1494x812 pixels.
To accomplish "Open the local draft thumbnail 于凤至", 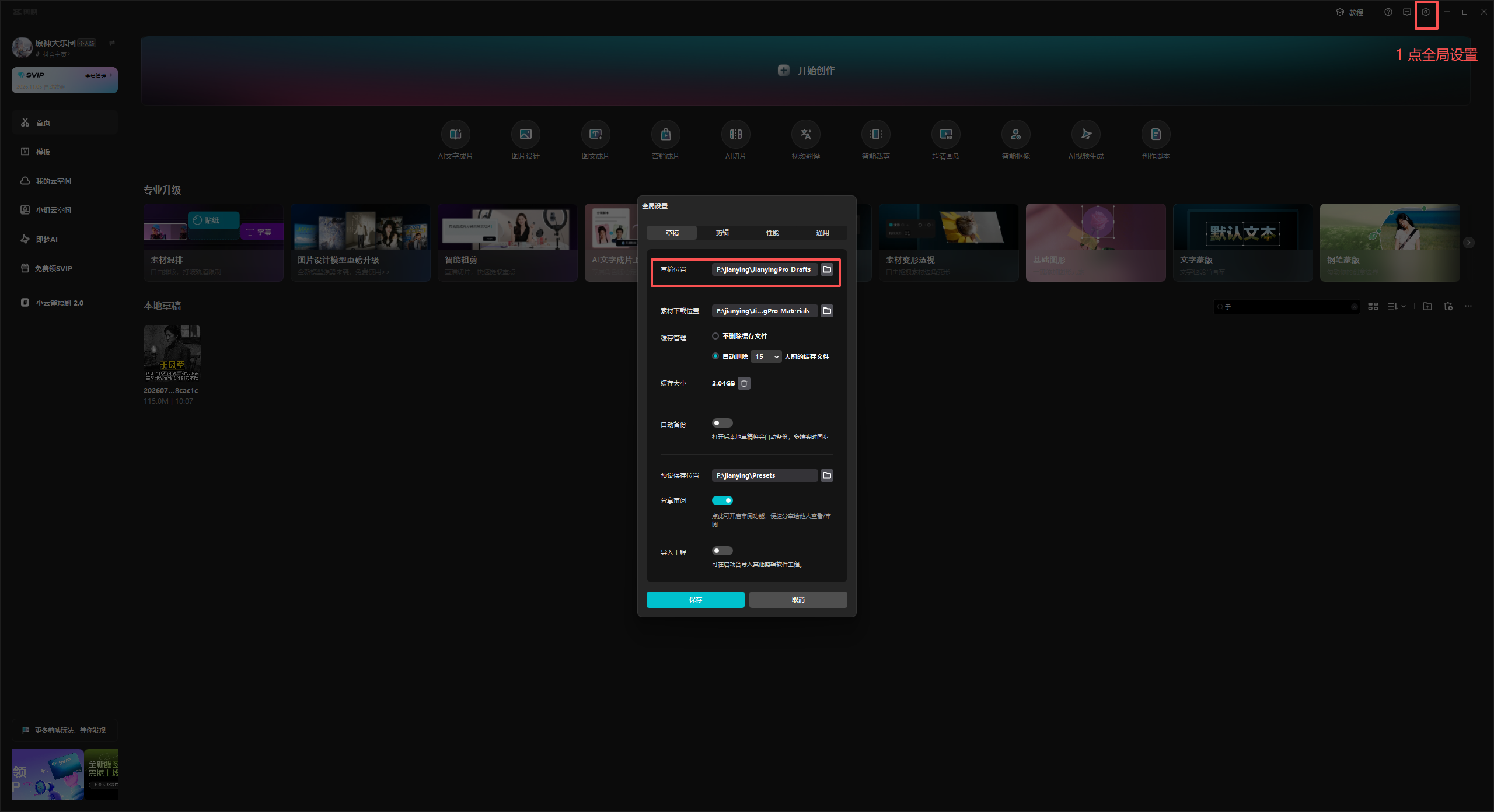I will 172,353.
